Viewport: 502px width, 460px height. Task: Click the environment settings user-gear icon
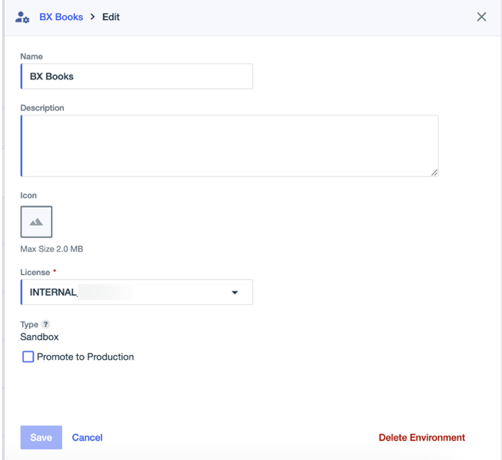click(22, 17)
